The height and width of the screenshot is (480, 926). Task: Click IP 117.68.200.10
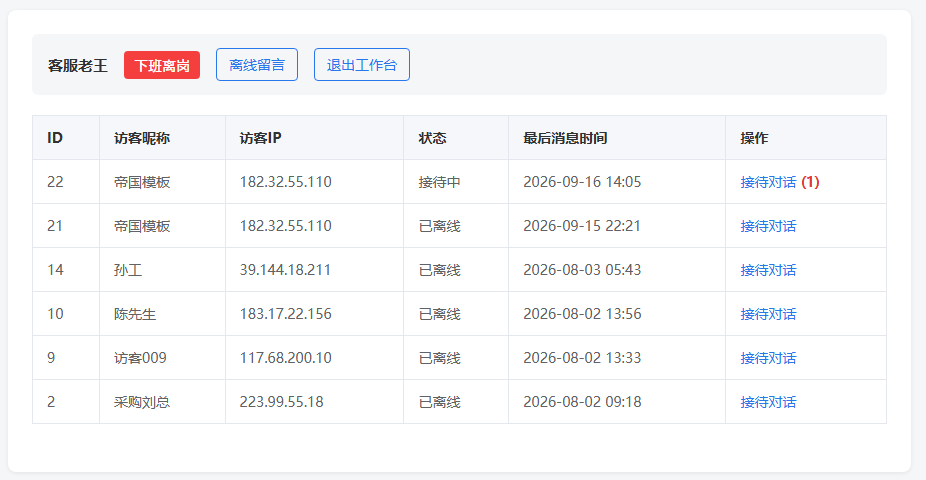point(285,358)
